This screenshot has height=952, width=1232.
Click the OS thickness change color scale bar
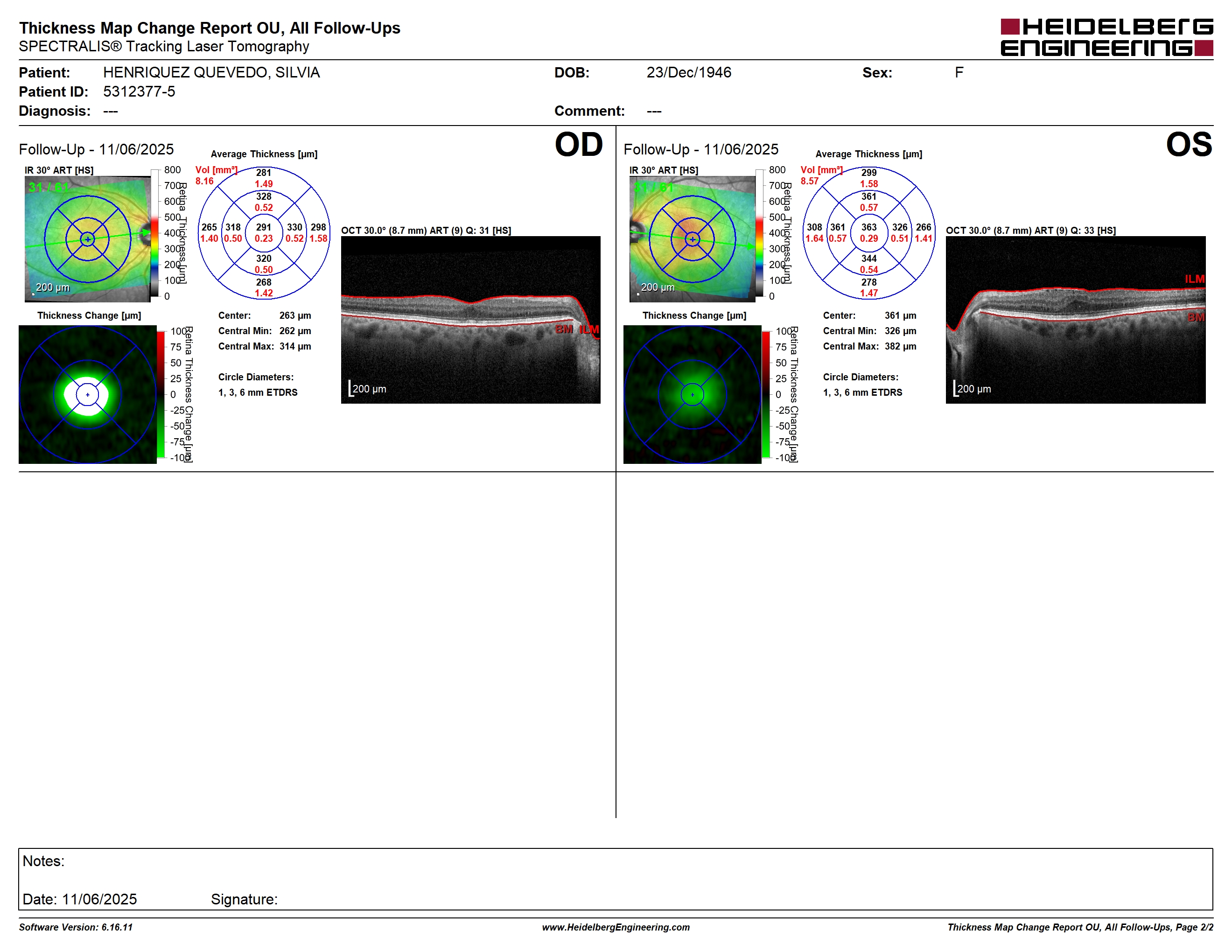(x=766, y=395)
